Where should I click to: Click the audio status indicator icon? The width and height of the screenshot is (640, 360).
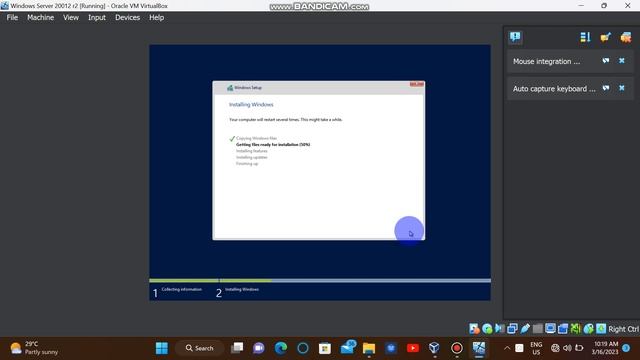point(500,329)
